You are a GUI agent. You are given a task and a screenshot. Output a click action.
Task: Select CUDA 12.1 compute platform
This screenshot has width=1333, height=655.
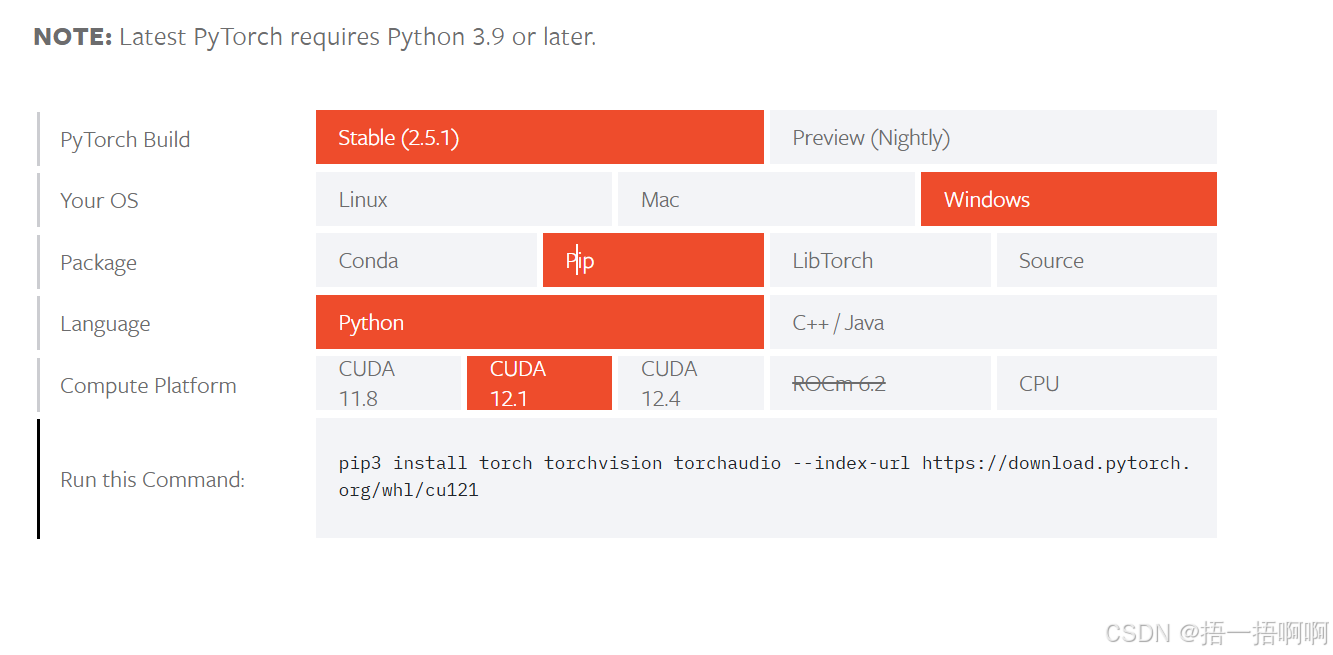(539, 383)
